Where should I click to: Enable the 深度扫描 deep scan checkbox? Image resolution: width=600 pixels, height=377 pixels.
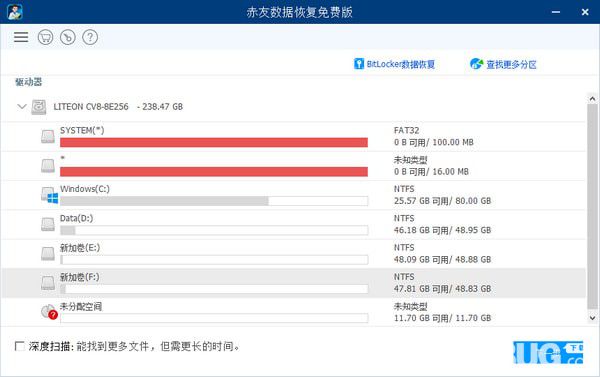[x=20, y=346]
